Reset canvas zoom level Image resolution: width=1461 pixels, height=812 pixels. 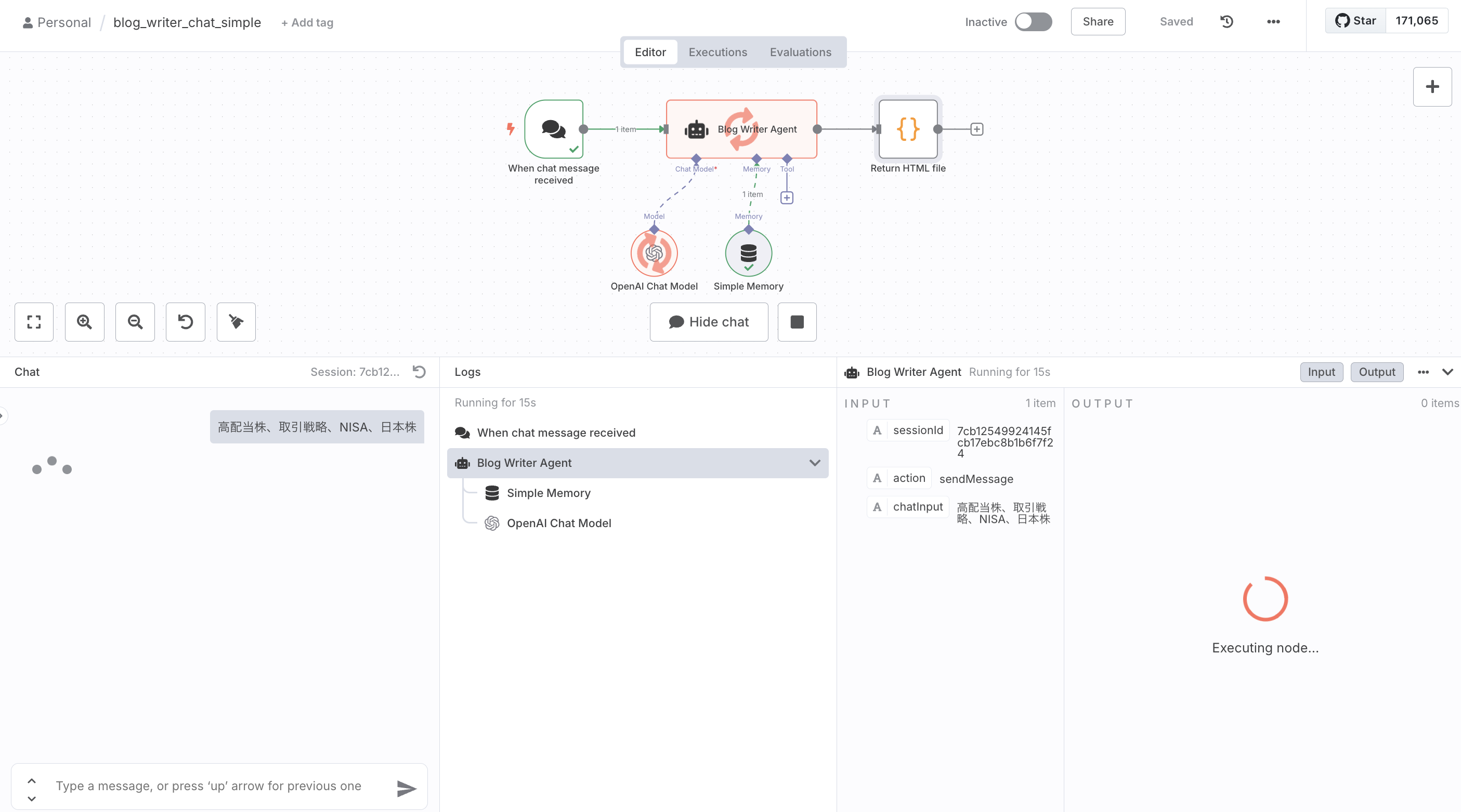point(186,322)
